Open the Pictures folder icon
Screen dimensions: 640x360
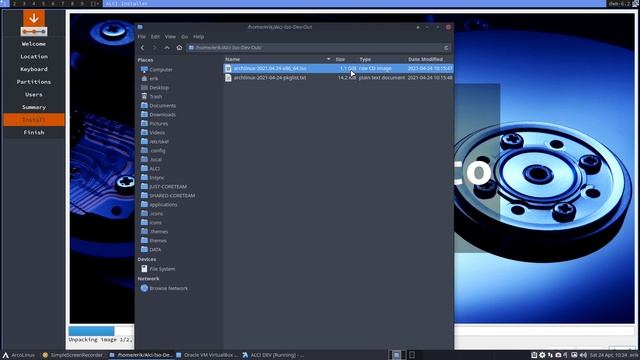point(144,123)
